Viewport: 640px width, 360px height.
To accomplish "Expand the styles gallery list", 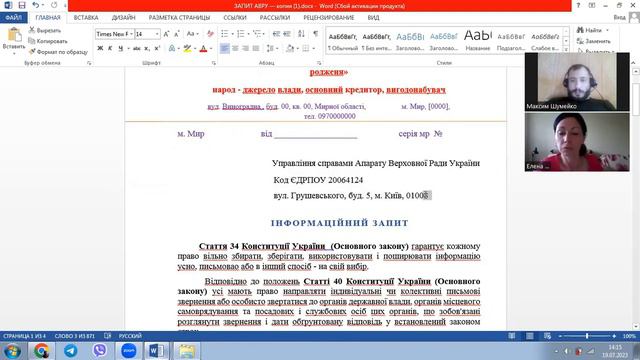I will click(x=566, y=50).
